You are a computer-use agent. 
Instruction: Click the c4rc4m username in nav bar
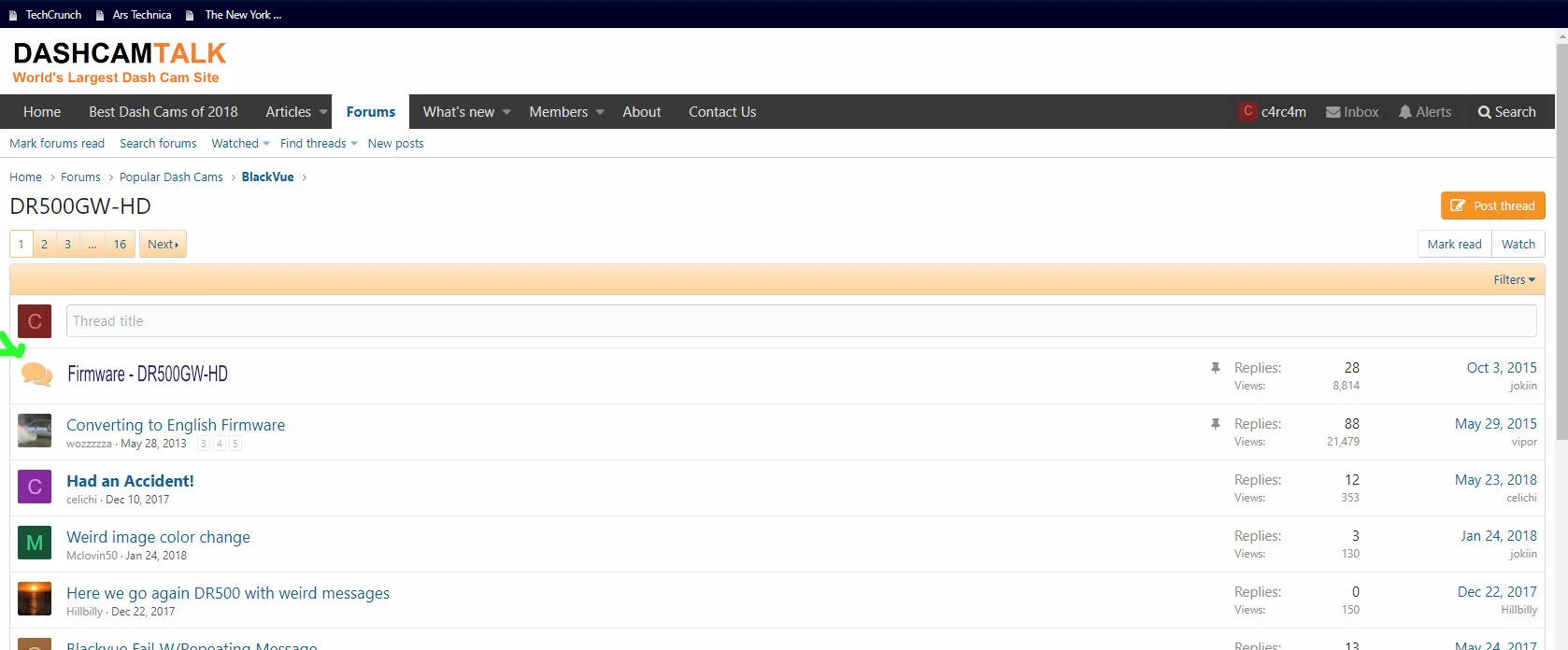tap(1284, 112)
